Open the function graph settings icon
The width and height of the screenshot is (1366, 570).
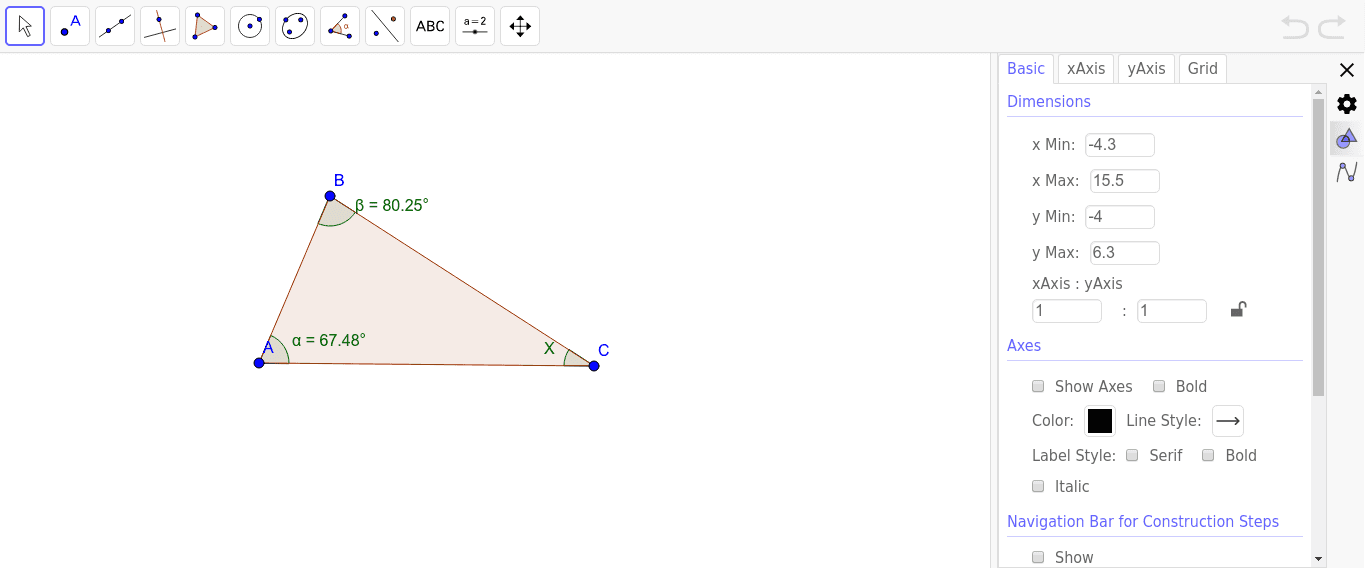(1347, 172)
